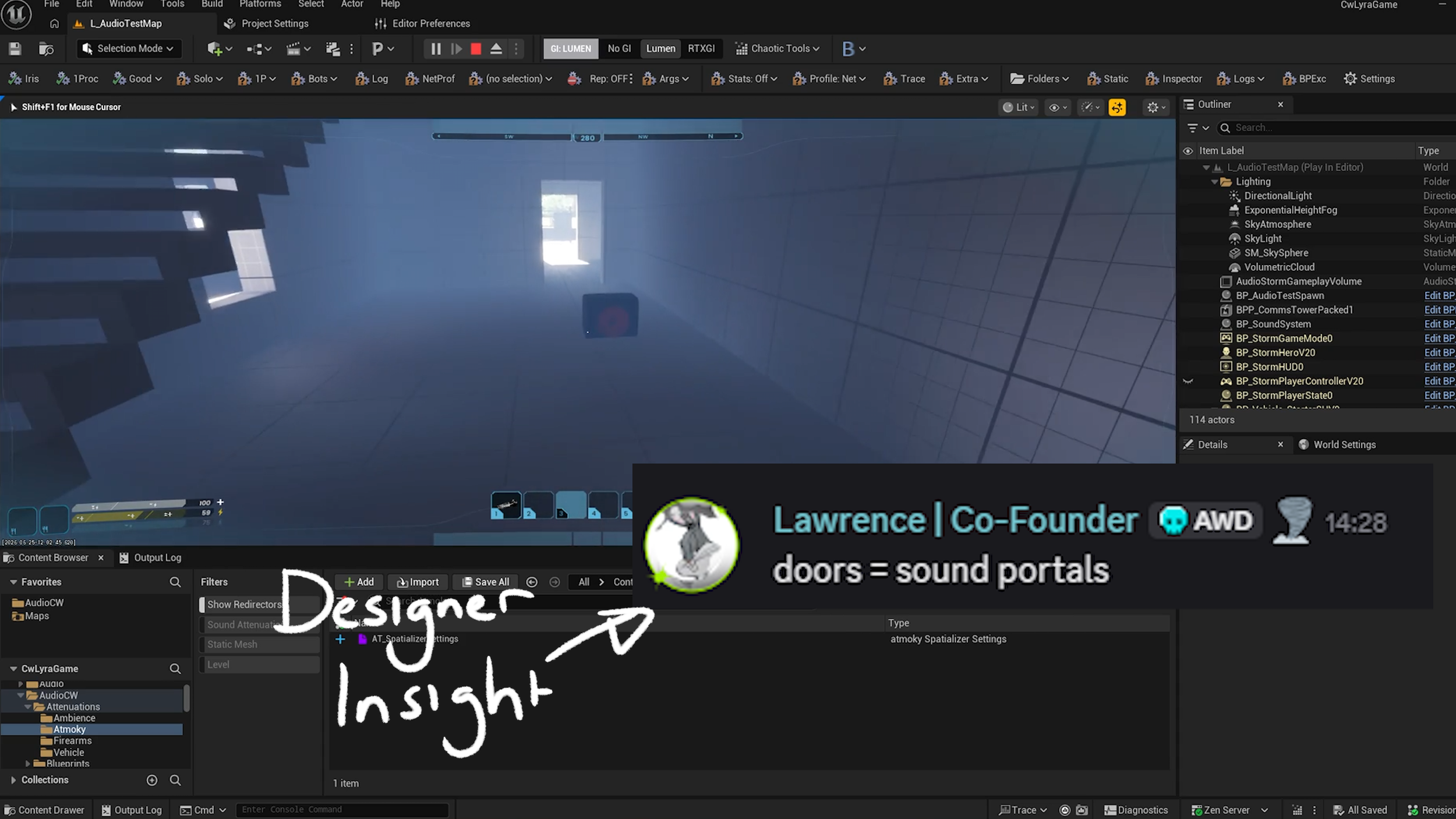
Task: Pause the Play In Editor session
Action: click(x=436, y=49)
